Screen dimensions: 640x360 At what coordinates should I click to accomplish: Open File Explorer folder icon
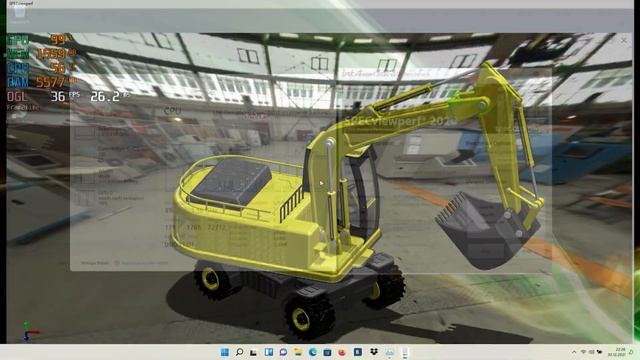coord(298,352)
